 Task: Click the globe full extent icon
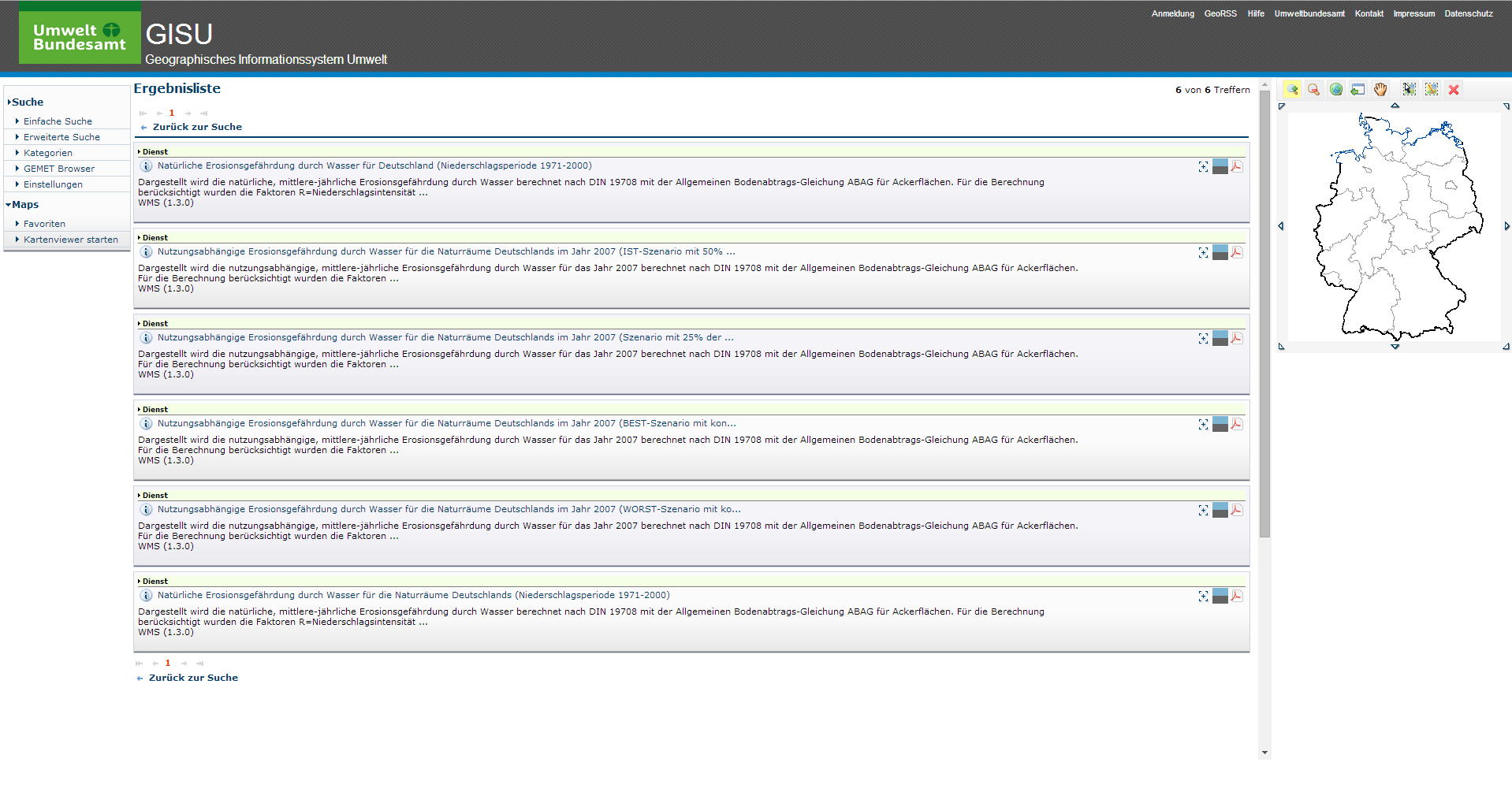point(1335,90)
